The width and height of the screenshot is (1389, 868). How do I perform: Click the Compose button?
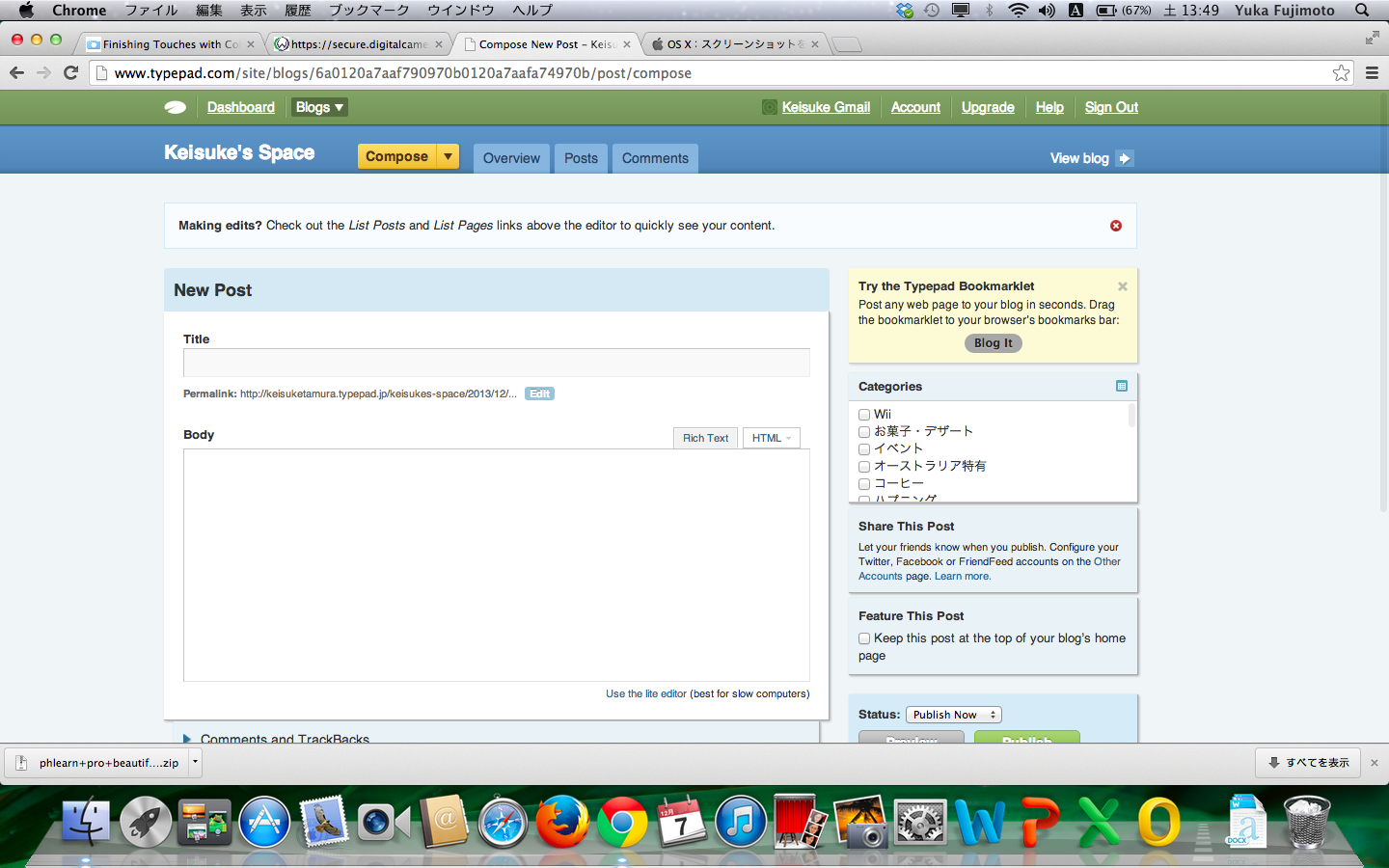coord(397,156)
